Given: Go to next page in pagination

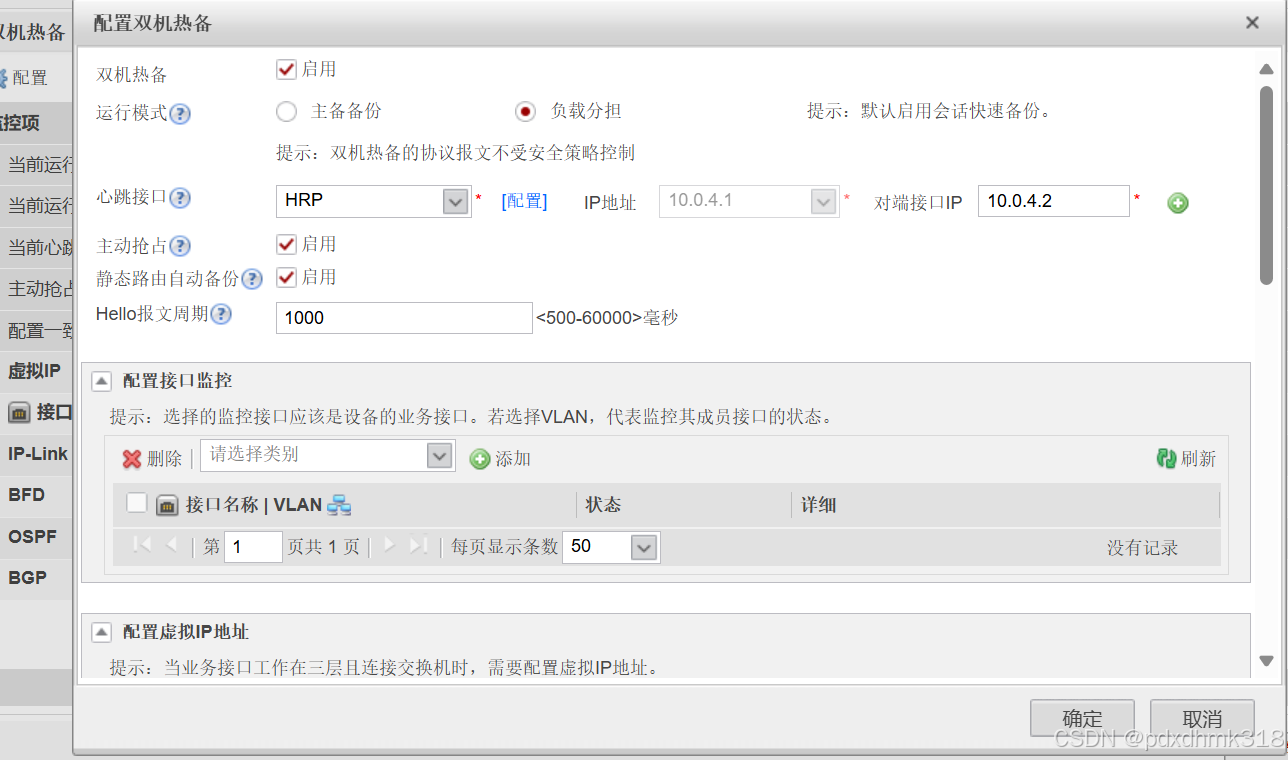Looking at the screenshot, I should [390, 546].
